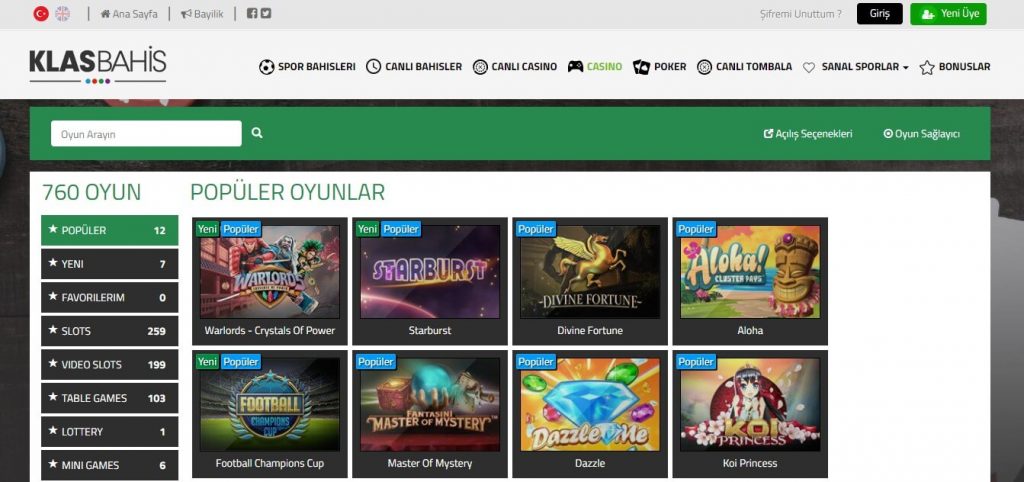Click the soccer ball Spor Bahisleri icon
This screenshot has height=482, width=1024.
pos(266,67)
